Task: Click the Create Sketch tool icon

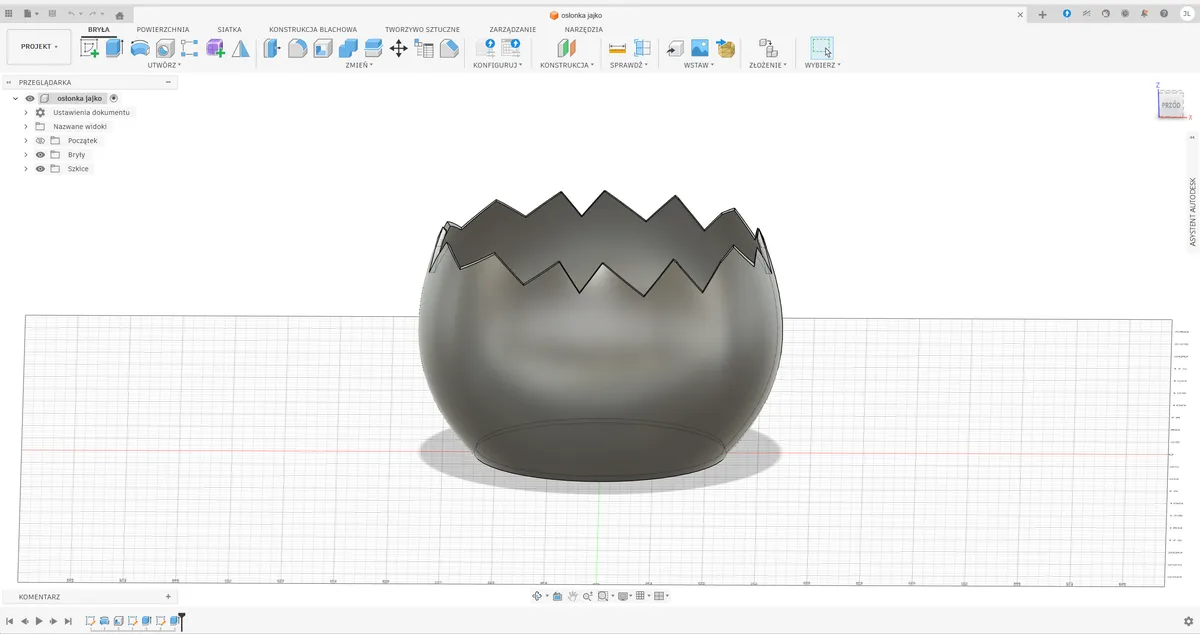Action: [x=90, y=48]
